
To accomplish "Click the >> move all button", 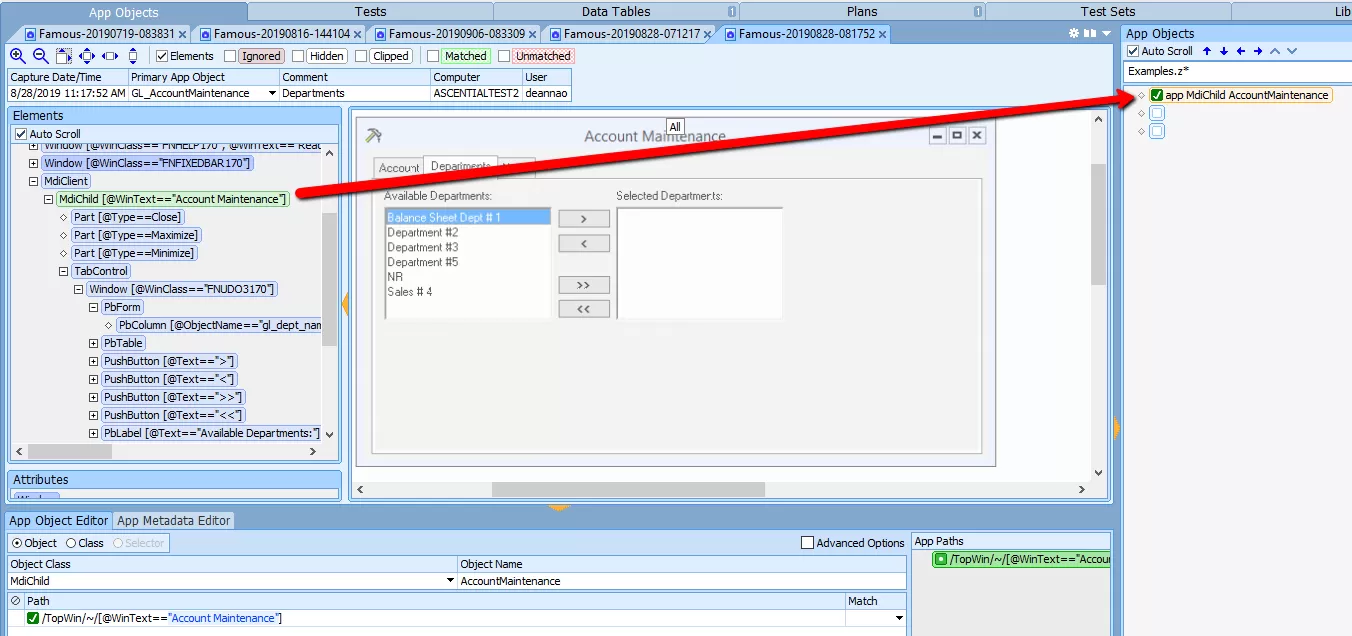I will [583, 286].
